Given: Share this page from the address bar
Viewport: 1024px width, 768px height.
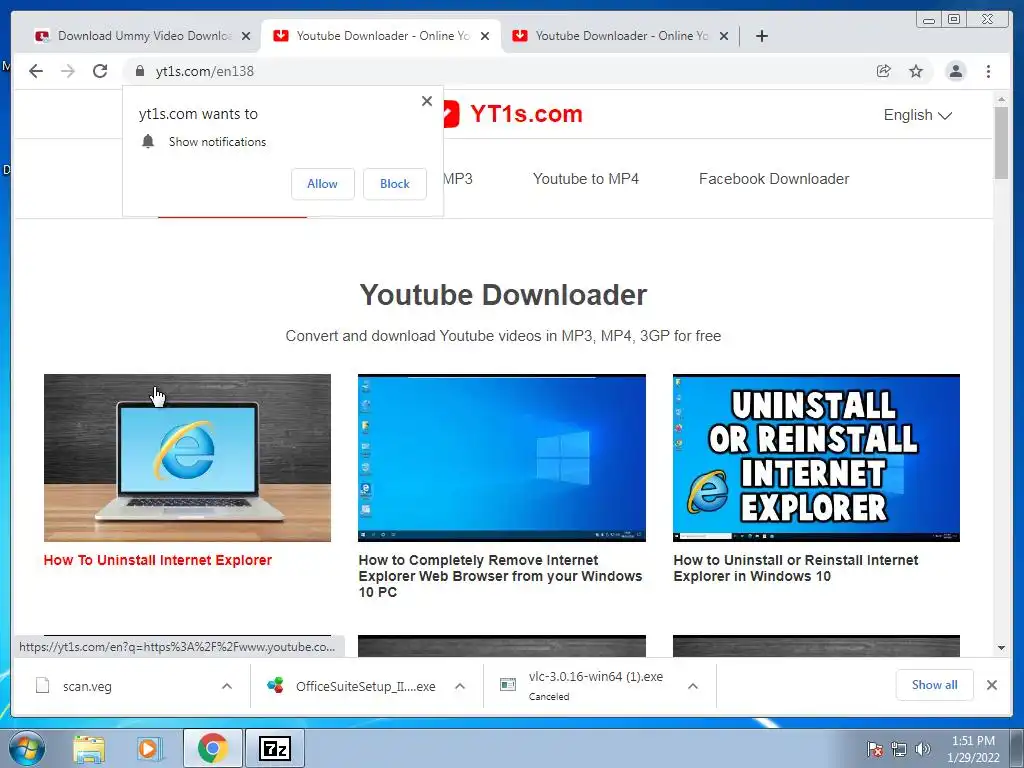Looking at the screenshot, I should pyautogui.click(x=884, y=71).
